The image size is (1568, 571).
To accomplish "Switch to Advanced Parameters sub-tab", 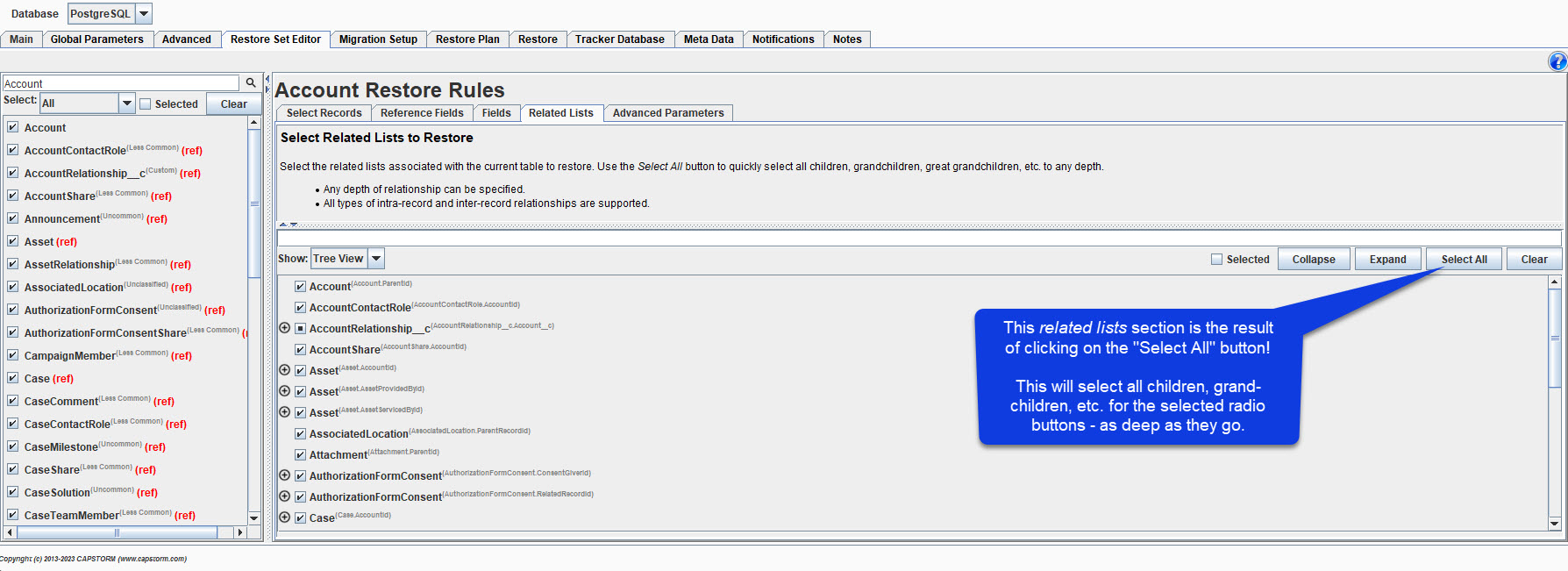I will coord(668,113).
